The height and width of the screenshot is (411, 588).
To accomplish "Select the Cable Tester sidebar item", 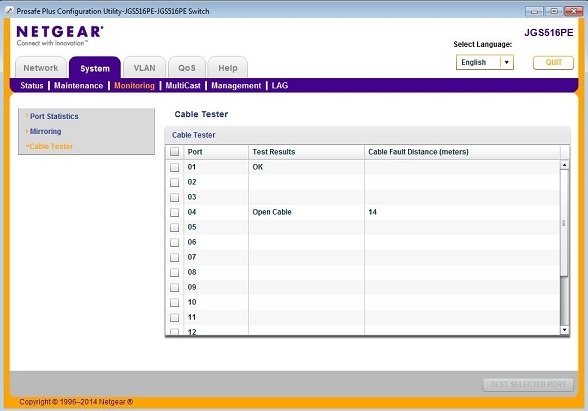I will click(51, 146).
